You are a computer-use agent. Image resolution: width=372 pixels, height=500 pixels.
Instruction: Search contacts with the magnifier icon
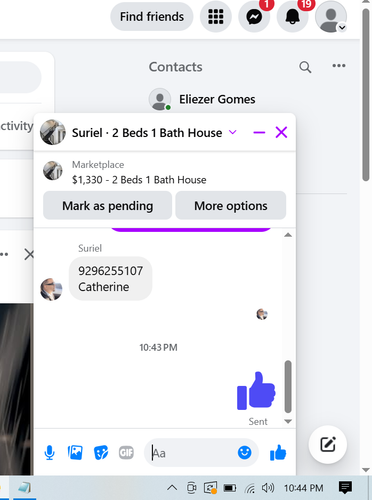305,67
